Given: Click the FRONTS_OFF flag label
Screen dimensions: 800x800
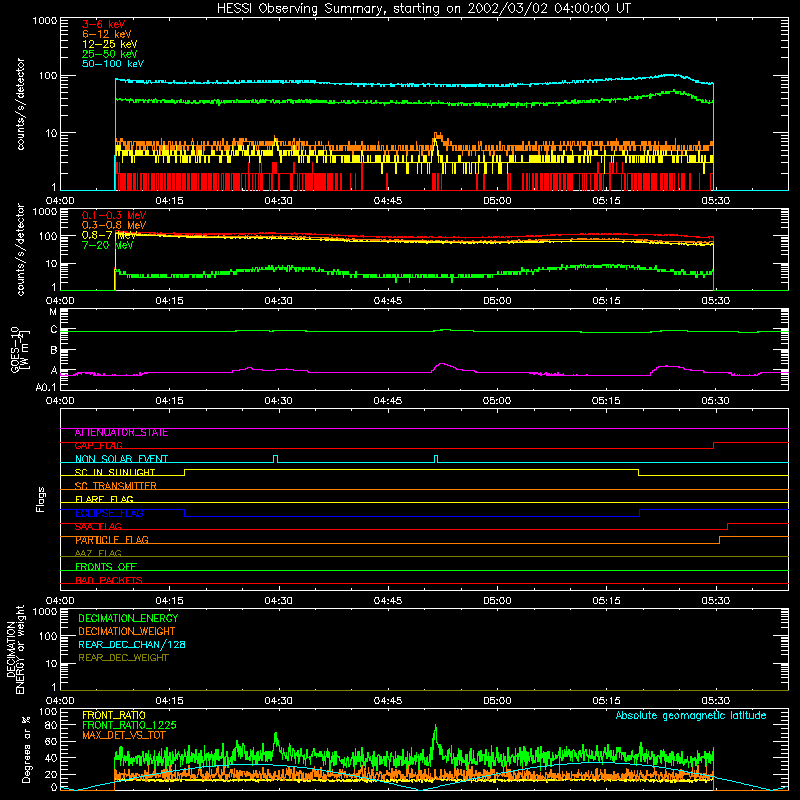Looking at the screenshot, I should point(106,567).
